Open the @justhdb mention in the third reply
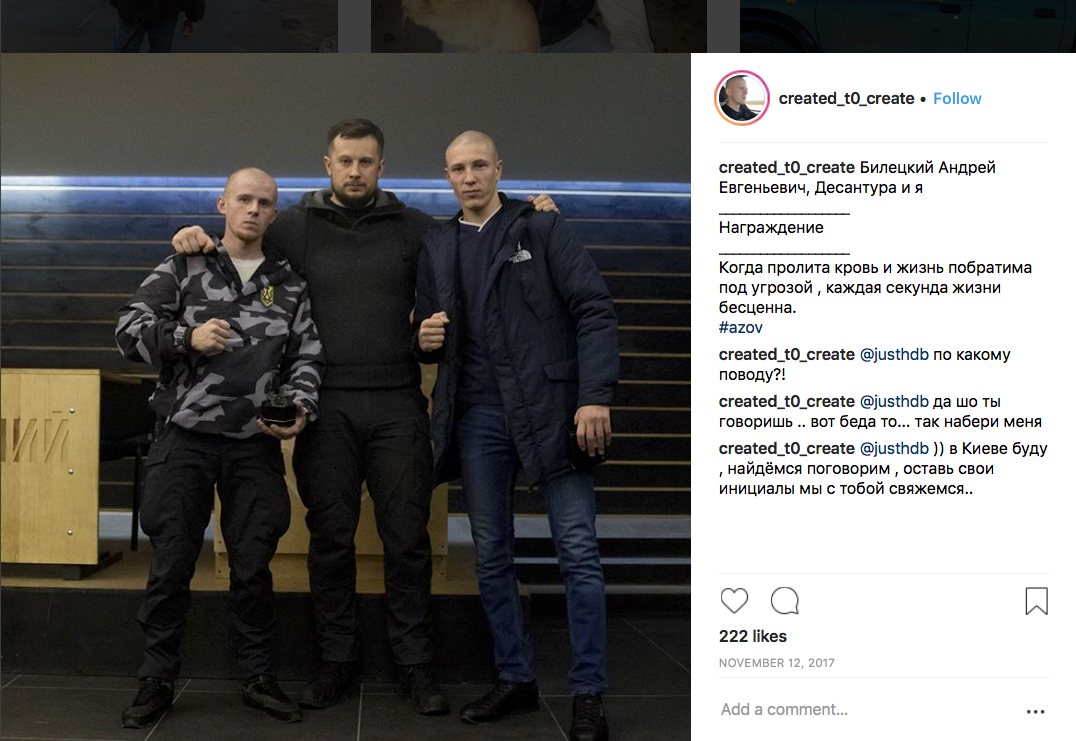 (894, 449)
